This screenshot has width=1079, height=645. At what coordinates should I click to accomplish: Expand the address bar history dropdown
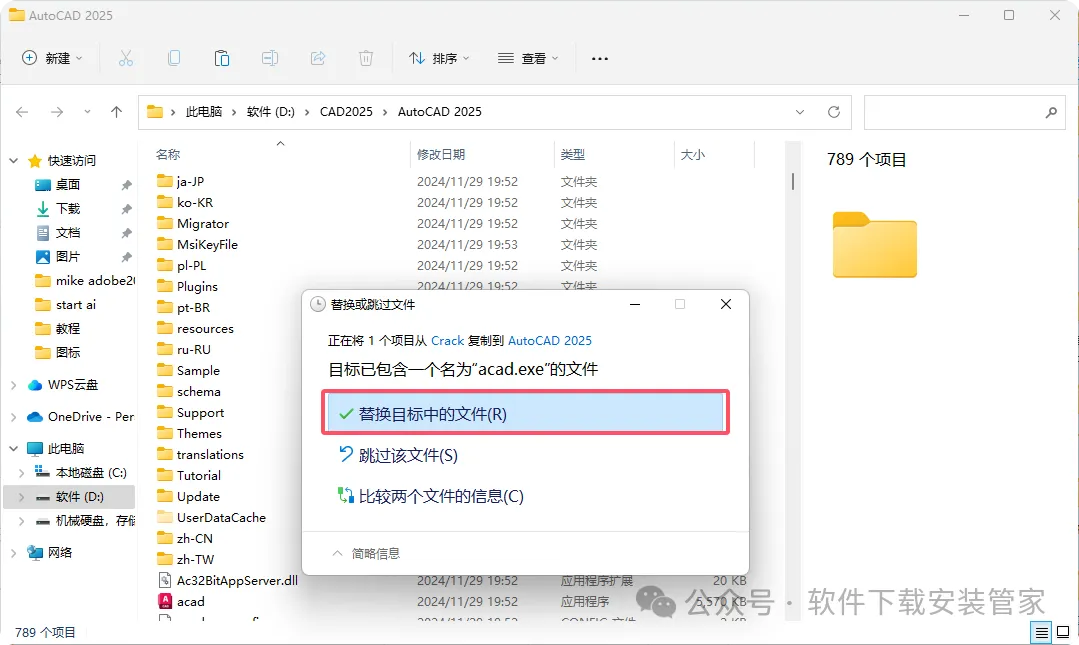(x=800, y=112)
